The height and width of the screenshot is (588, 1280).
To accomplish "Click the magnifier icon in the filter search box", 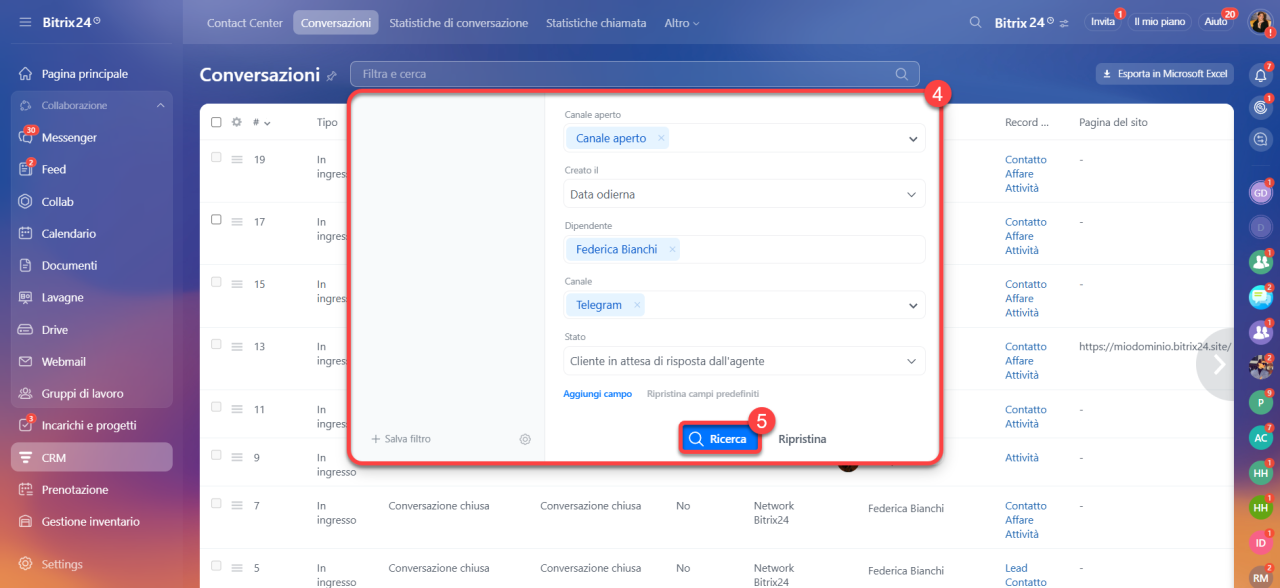I will [902, 74].
